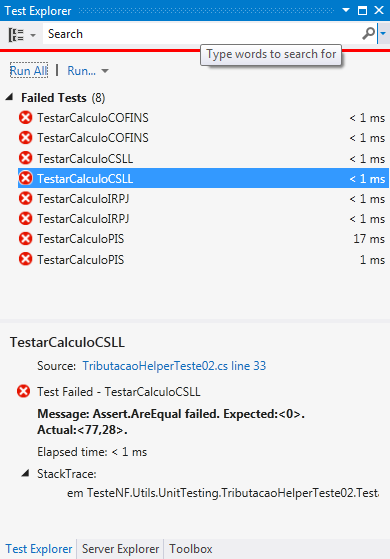390x559 pixels.
Task: Close the Test Explorer panel
Action: click(x=379, y=11)
